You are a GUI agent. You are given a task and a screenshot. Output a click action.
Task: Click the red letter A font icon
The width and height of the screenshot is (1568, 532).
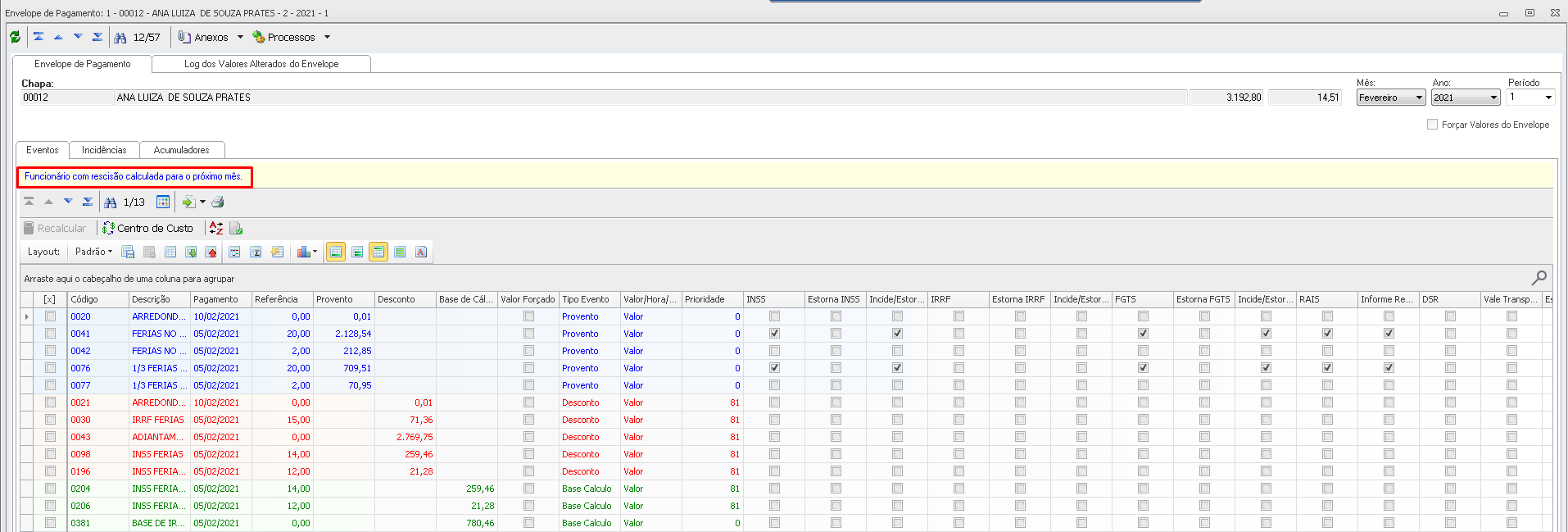[x=421, y=252]
